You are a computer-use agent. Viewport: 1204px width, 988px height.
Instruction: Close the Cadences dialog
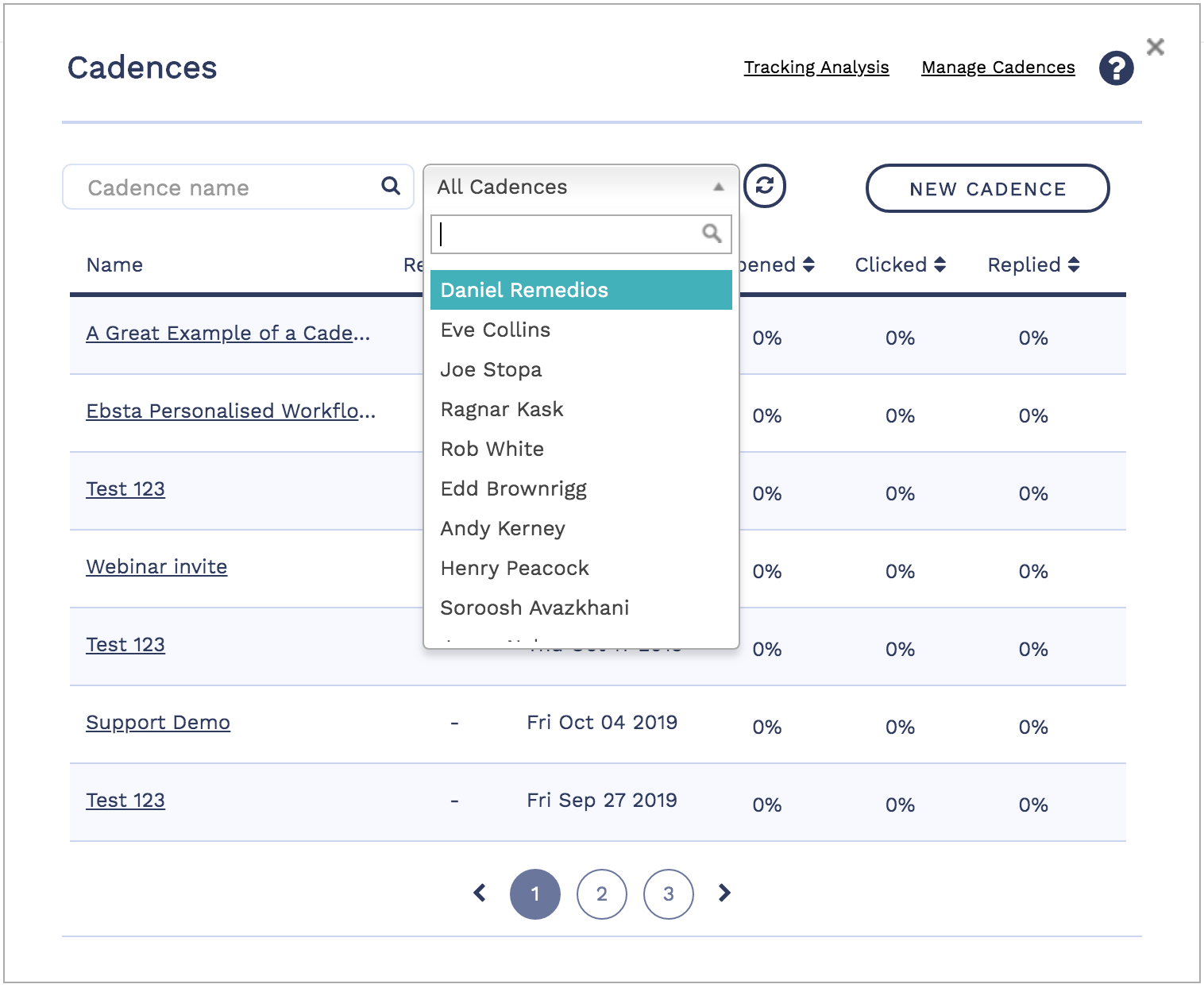(1156, 47)
